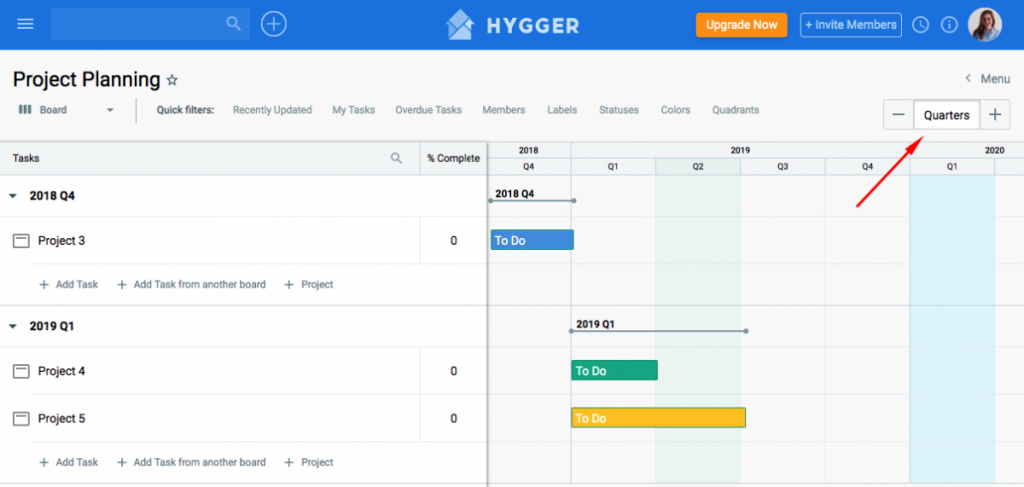The width and height of the screenshot is (1024, 487).
Task: Select the Labels quick filter
Action: pyautogui.click(x=562, y=110)
